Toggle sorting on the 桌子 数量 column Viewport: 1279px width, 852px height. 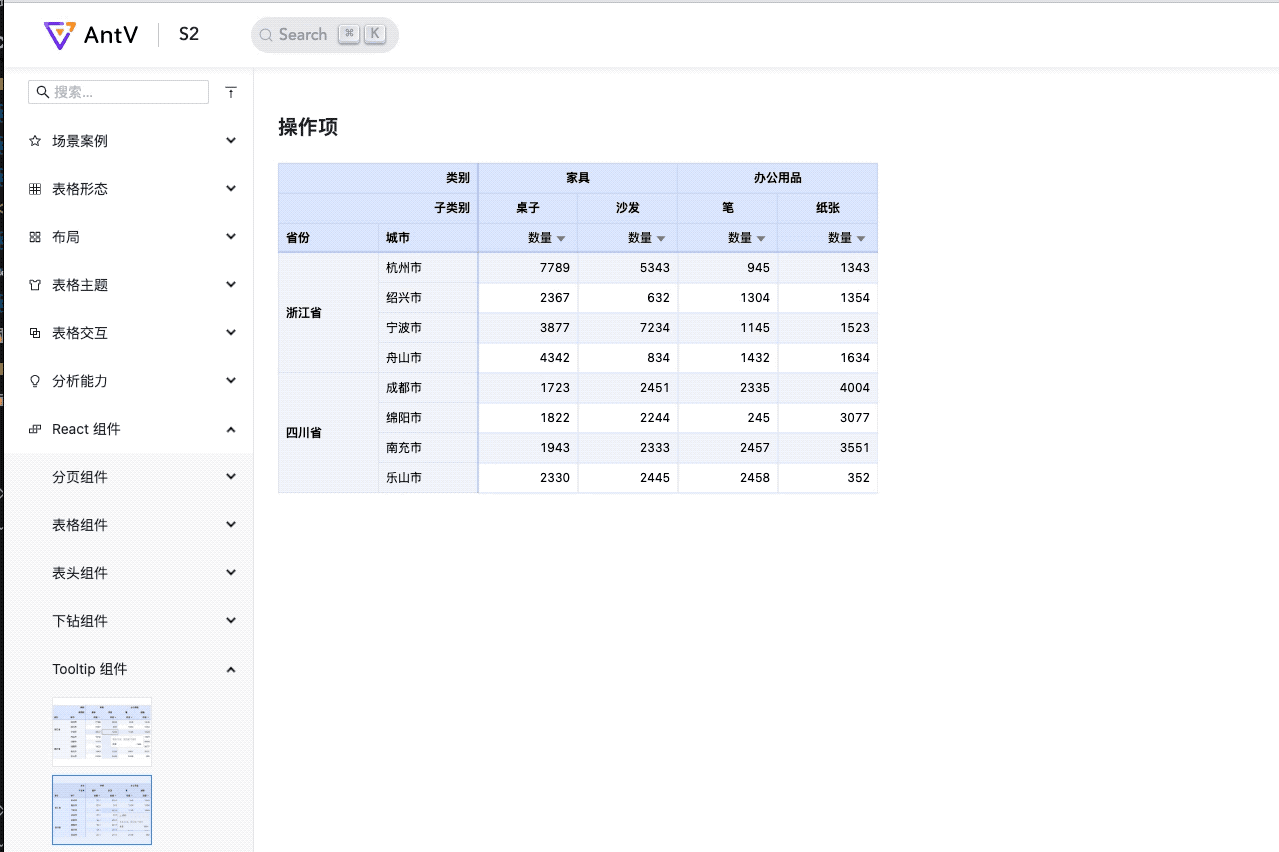tap(561, 238)
